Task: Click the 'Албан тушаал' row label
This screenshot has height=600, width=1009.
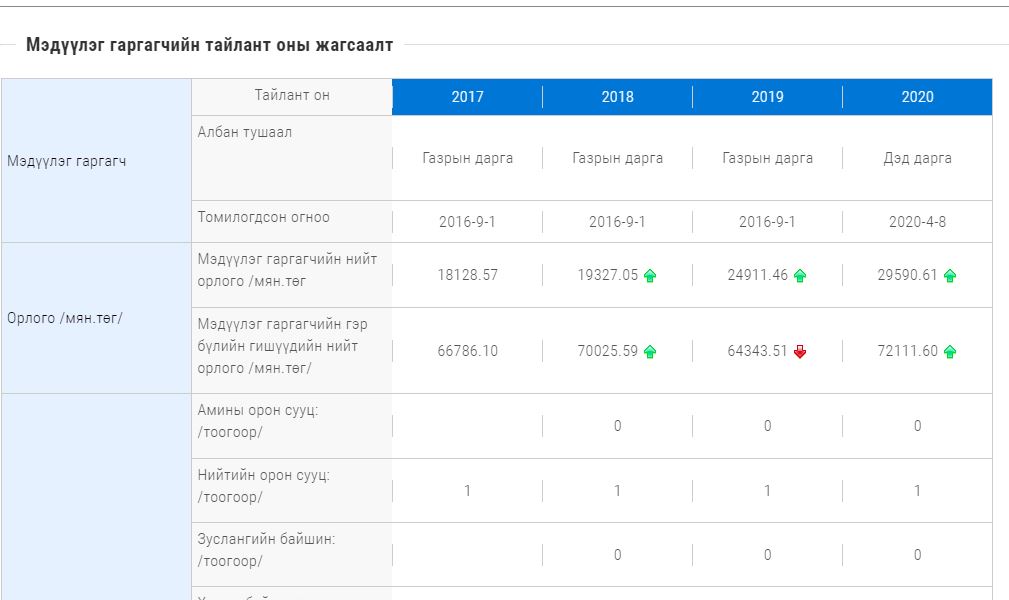Action: tap(245, 132)
